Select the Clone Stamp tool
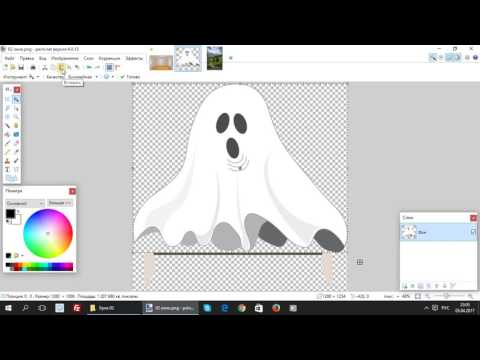This screenshot has height=360, width=480. pyautogui.click(x=7, y=161)
